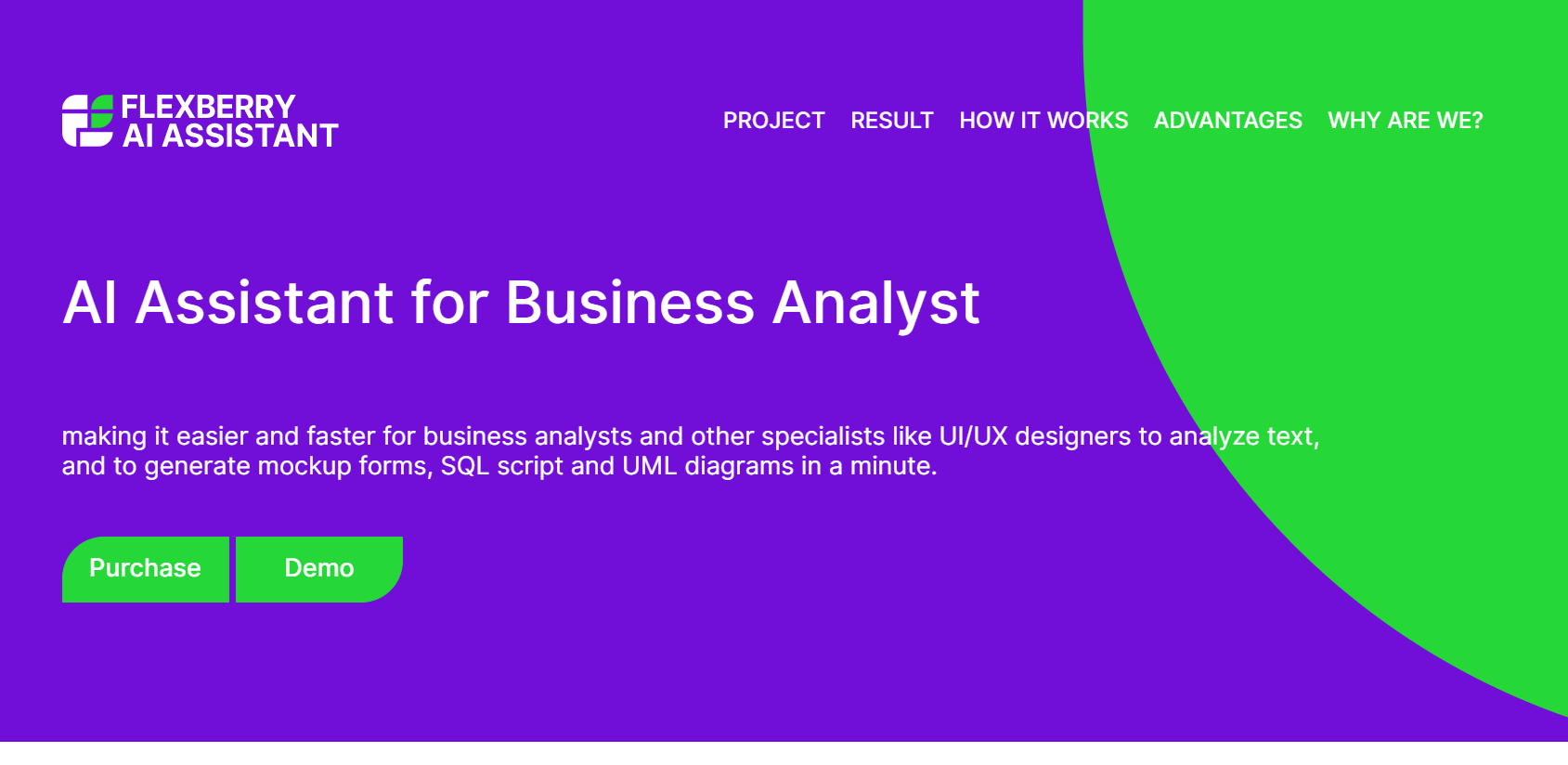Select HOW IT WORKS in the navbar
The height and width of the screenshot is (765, 1568).
click(x=1043, y=121)
